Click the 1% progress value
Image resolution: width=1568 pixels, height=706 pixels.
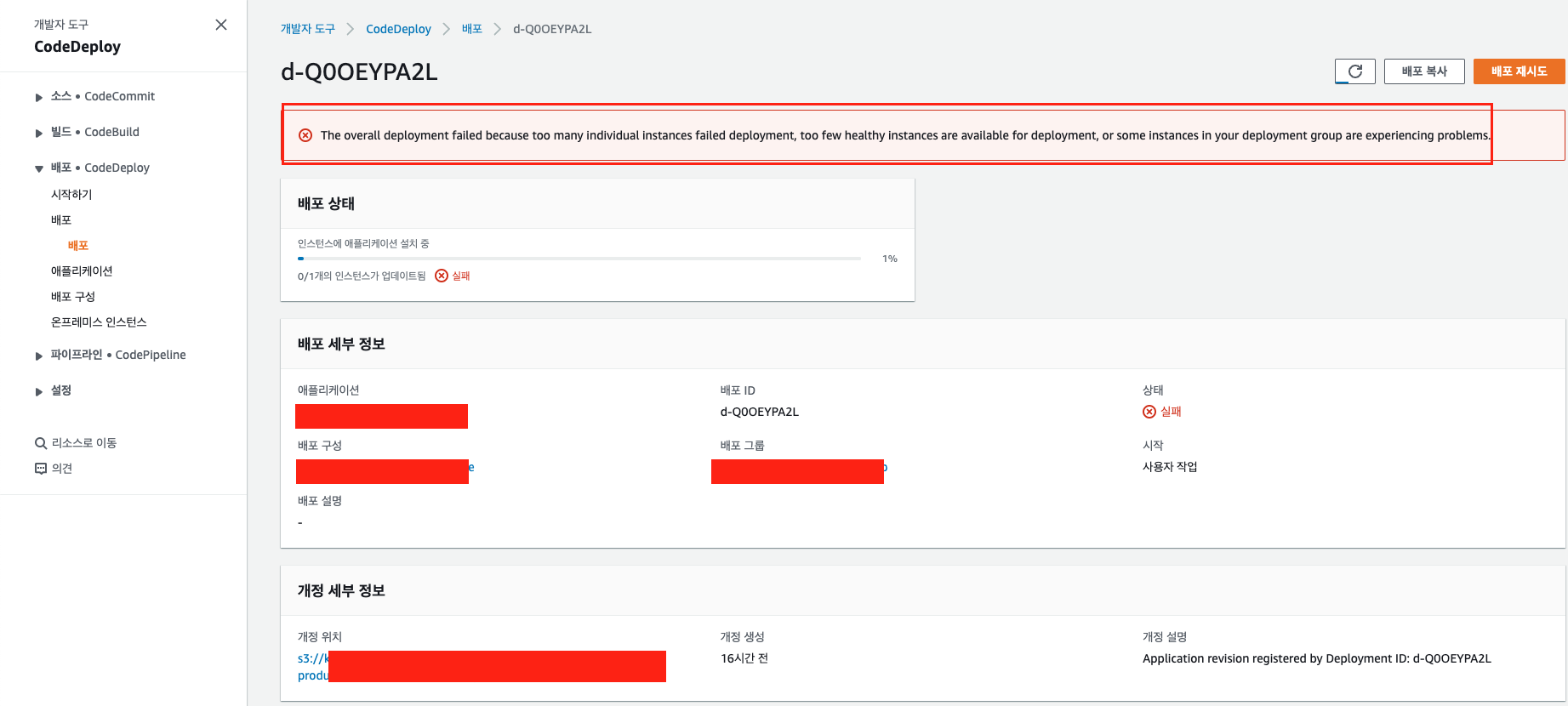[x=890, y=259]
